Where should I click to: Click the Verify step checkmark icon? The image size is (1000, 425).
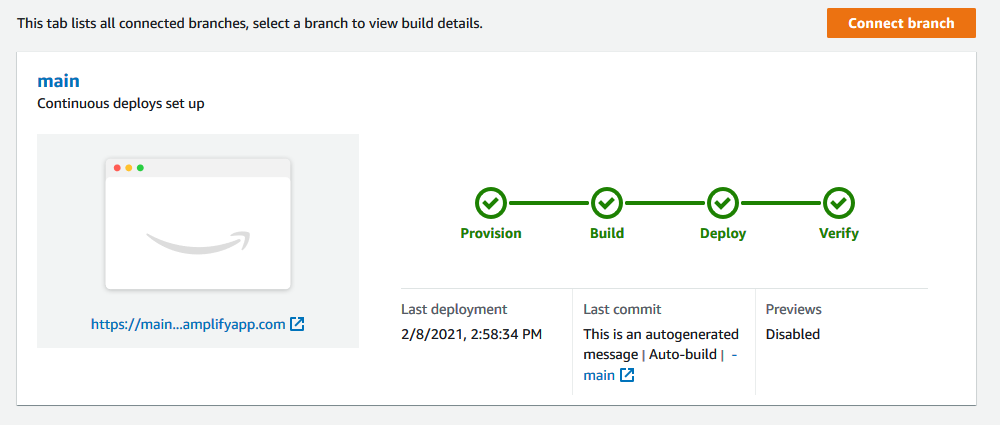point(839,204)
